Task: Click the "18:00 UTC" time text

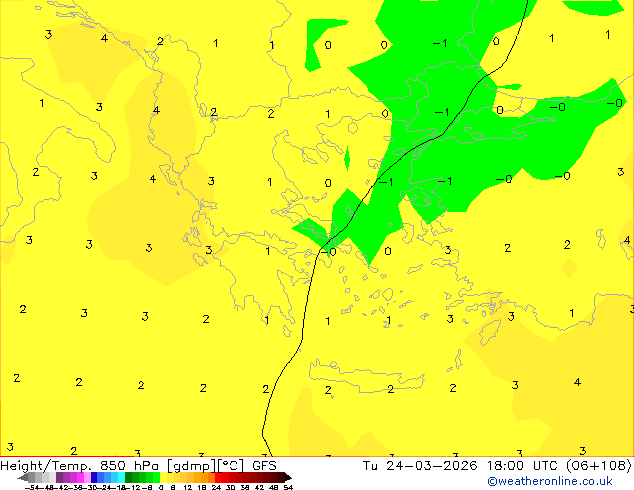Action: pos(524,466)
